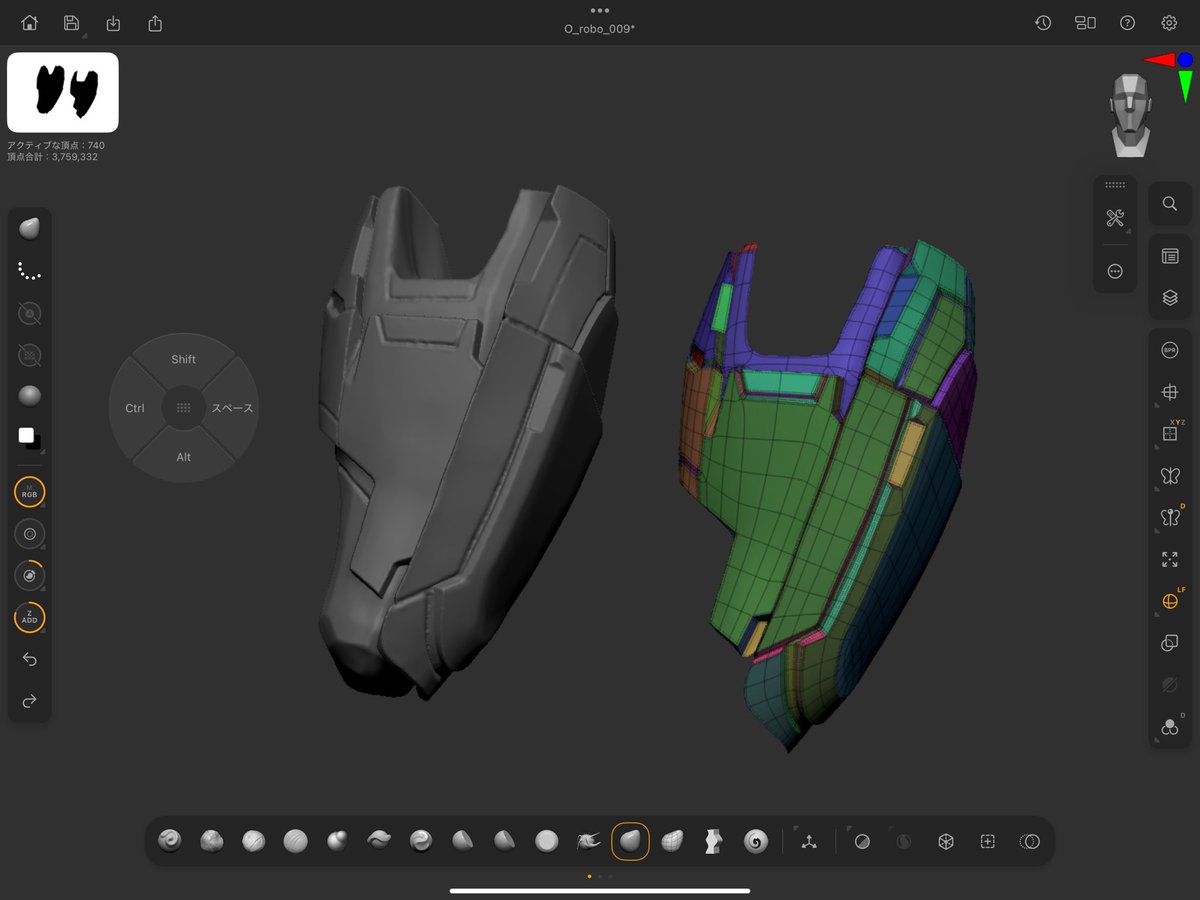Activate the gizmo transform axes icon
Image resolution: width=1200 pixels, height=900 pixels.
pyautogui.click(x=808, y=842)
